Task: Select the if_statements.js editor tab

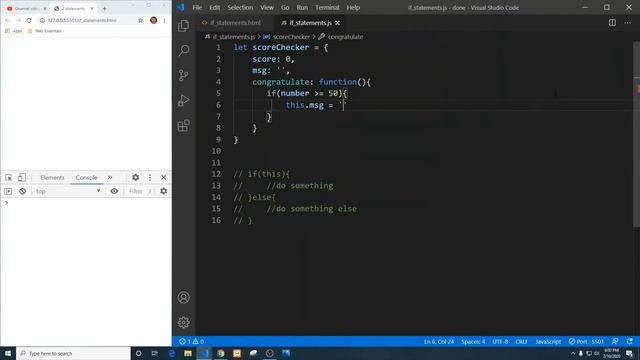Action: [x=311, y=23]
